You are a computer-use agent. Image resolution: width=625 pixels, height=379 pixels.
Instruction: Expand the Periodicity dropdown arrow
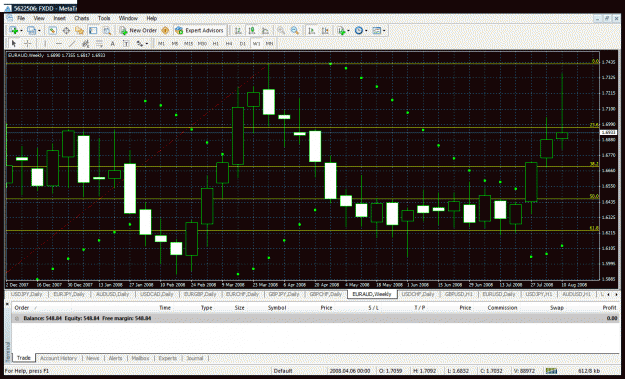click(x=366, y=31)
